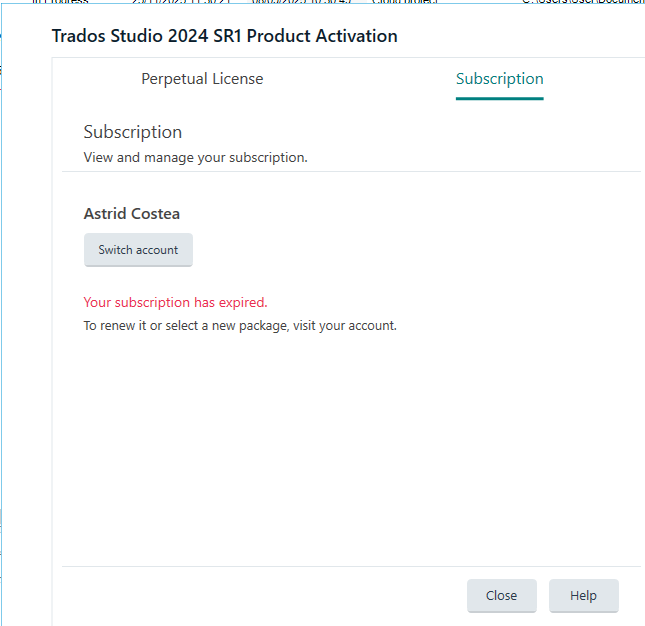
Task: Switch to the Perpetual License tab
Action: [x=202, y=79]
